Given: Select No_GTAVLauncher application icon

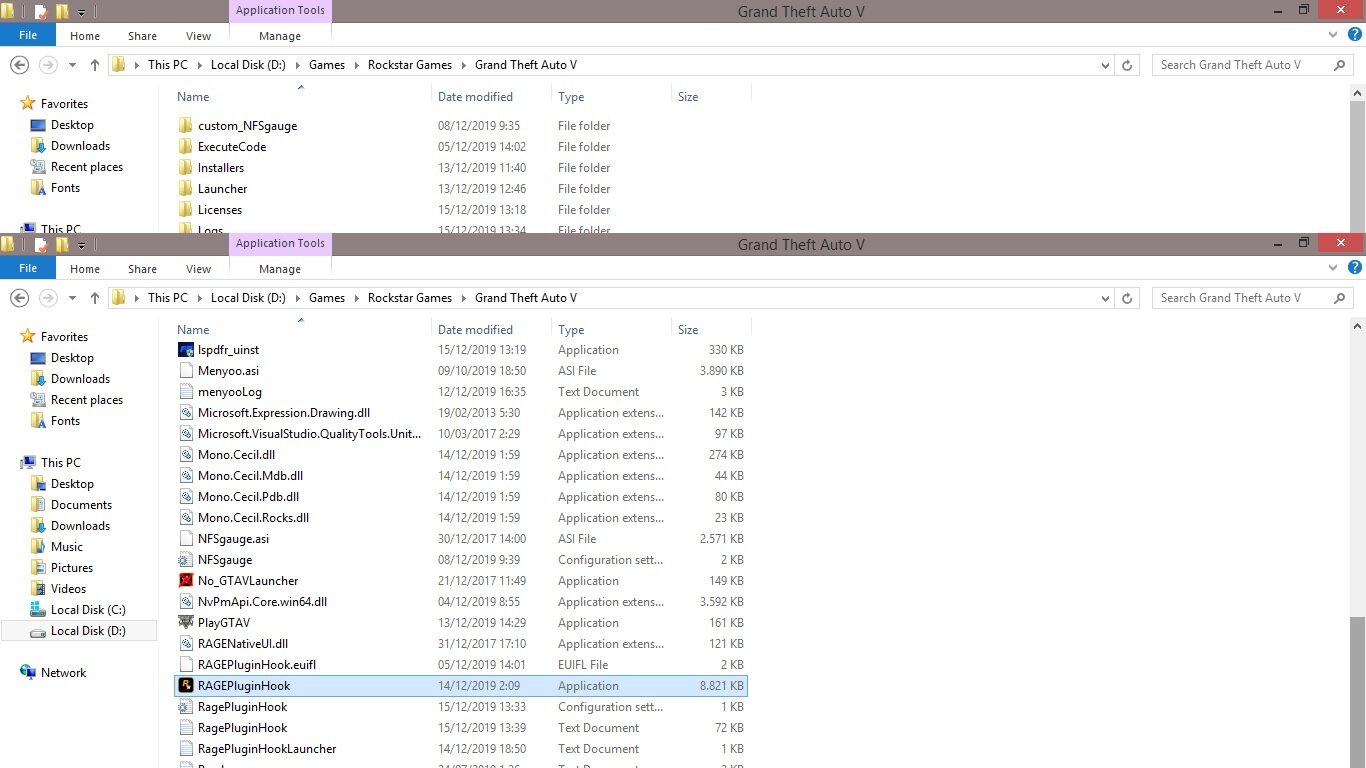Looking at the screenshot, I should pos(185,581).
